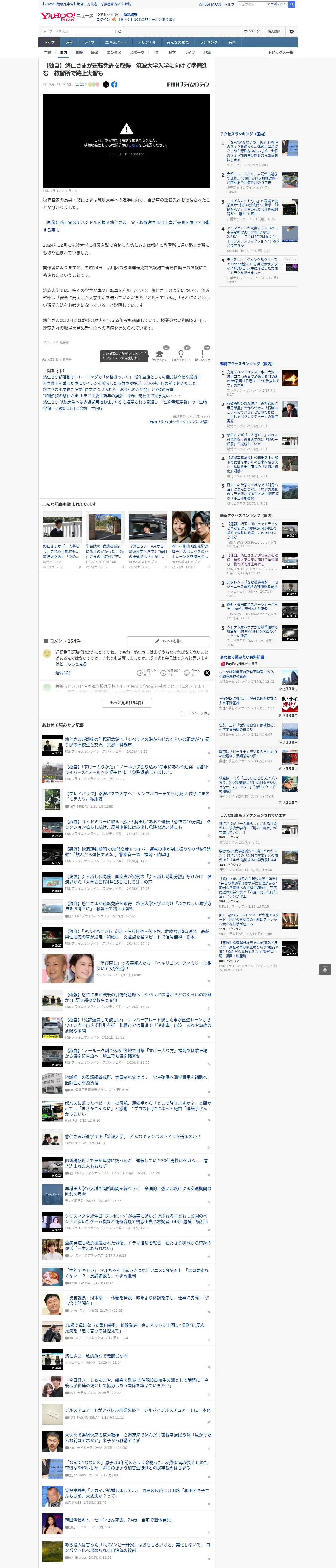Select the ランキング navigation tab
The image size is (336, 1568).
[209, 43]
